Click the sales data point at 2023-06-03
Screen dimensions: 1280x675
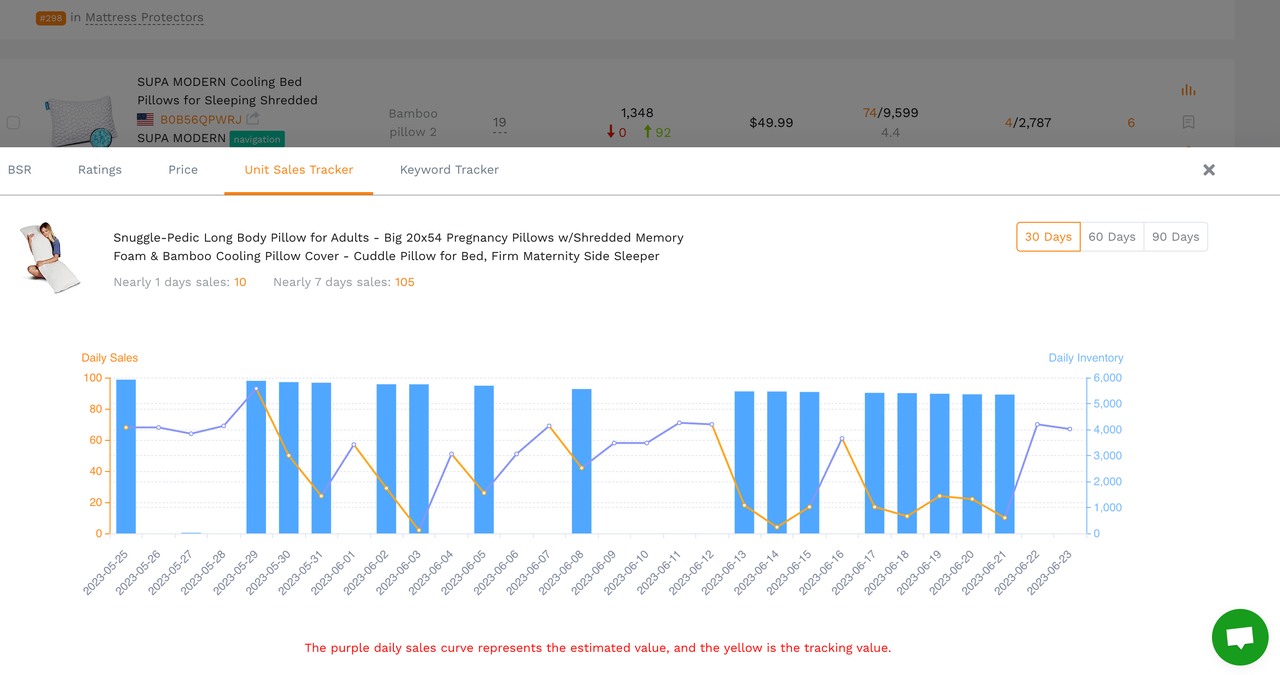[x=419, y=530]
